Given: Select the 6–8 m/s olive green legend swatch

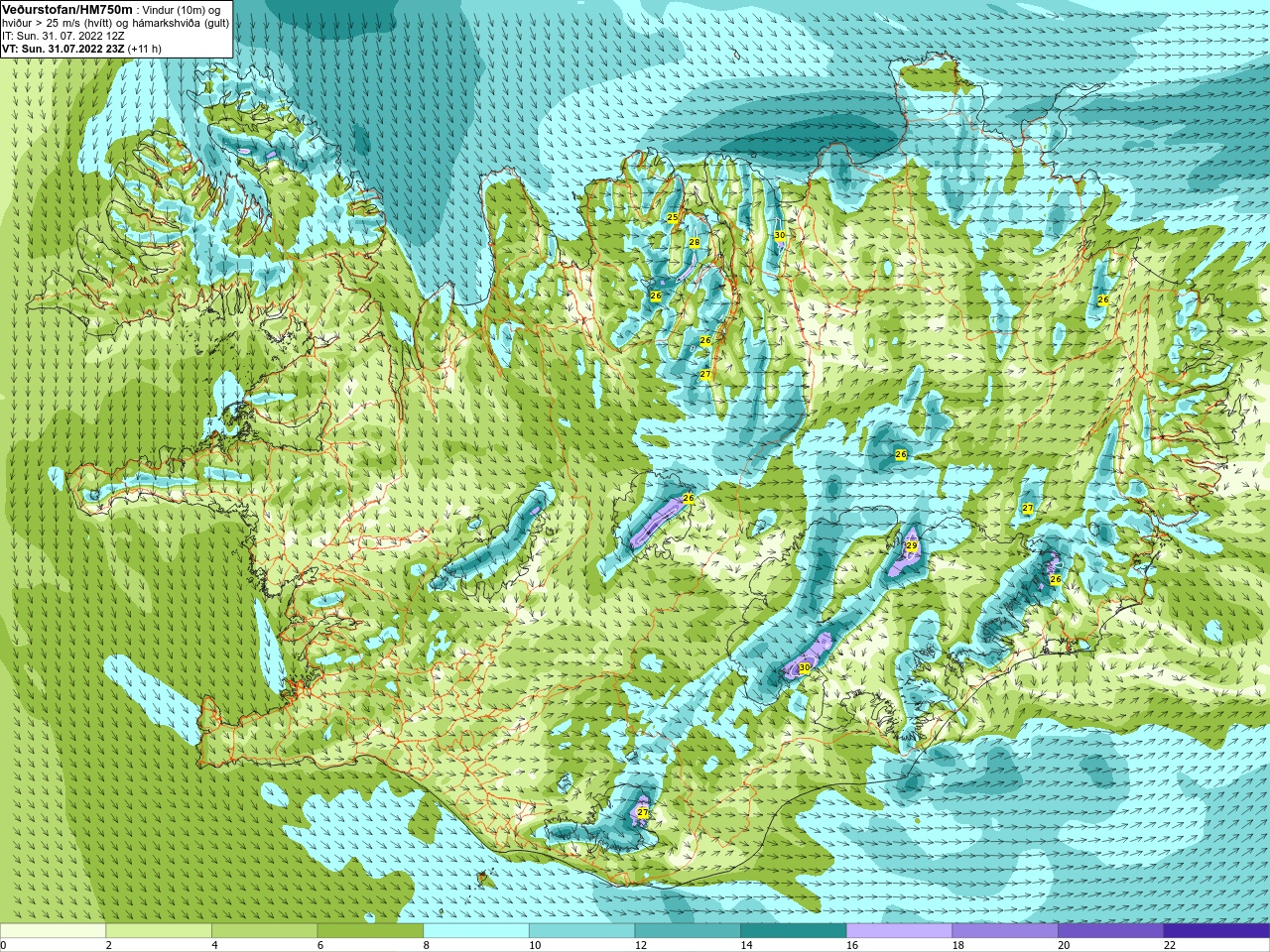Looking at the screenshot, I should 370,930.
